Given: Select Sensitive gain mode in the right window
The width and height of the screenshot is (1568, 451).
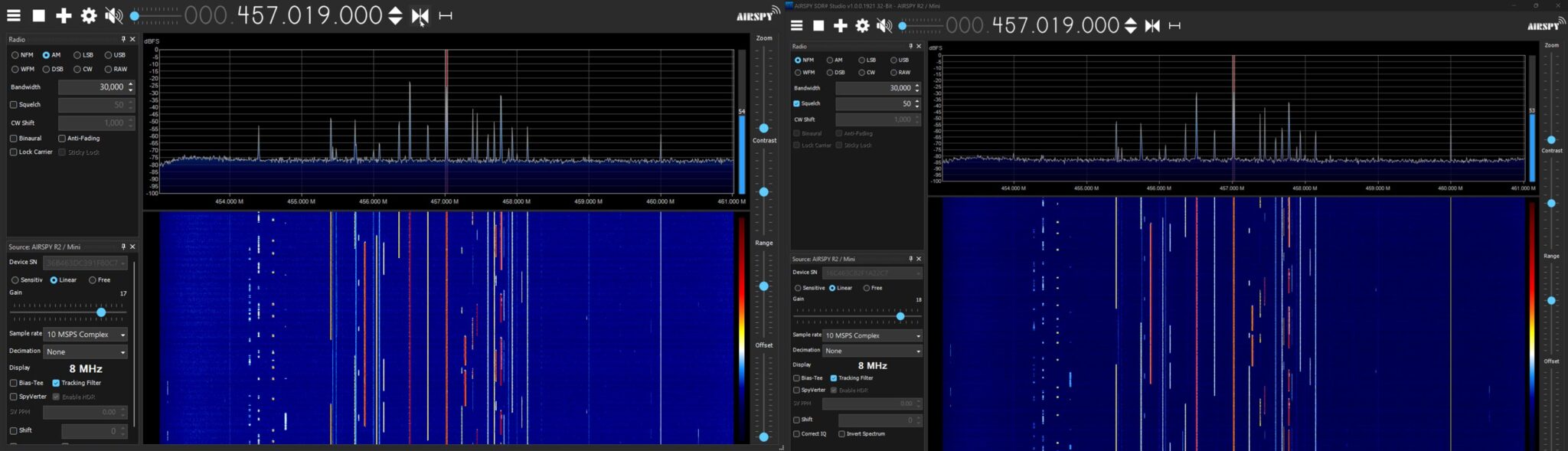Looking at the screenshot, I should pyautogui.click(x=798, y=288).
